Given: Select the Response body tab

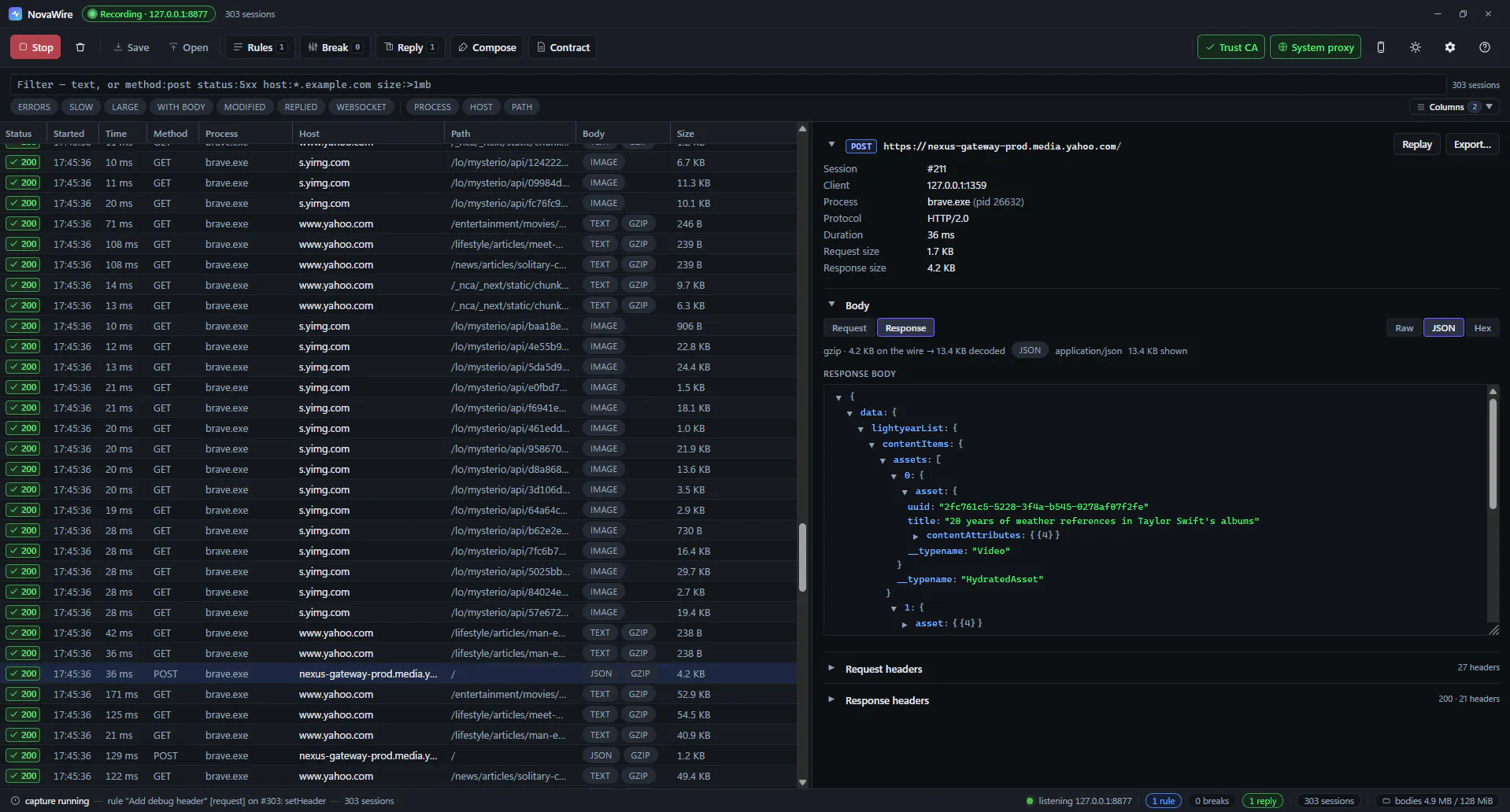Looking at the screenshot, I should 905,328.
